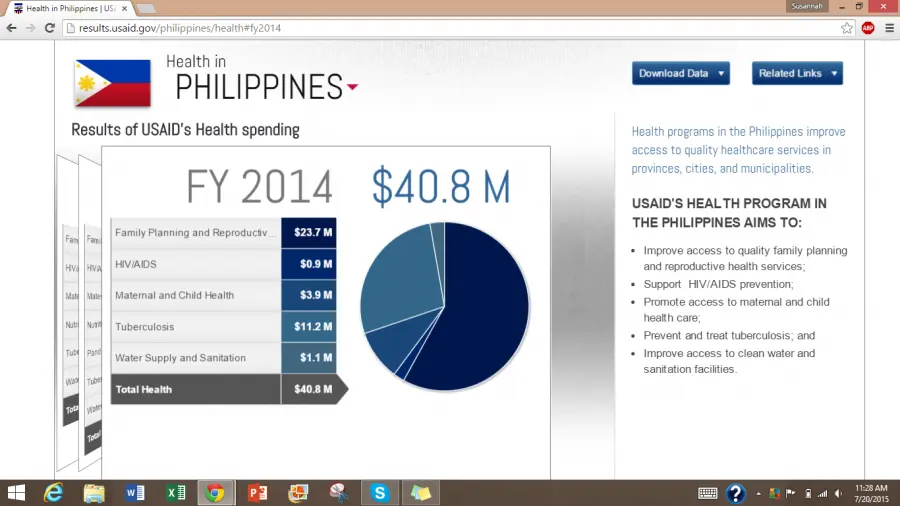Click the $0.9 M value swatch
Image resolution: width=900 pixels, height=506 pixels.
[x=309, y=264]
